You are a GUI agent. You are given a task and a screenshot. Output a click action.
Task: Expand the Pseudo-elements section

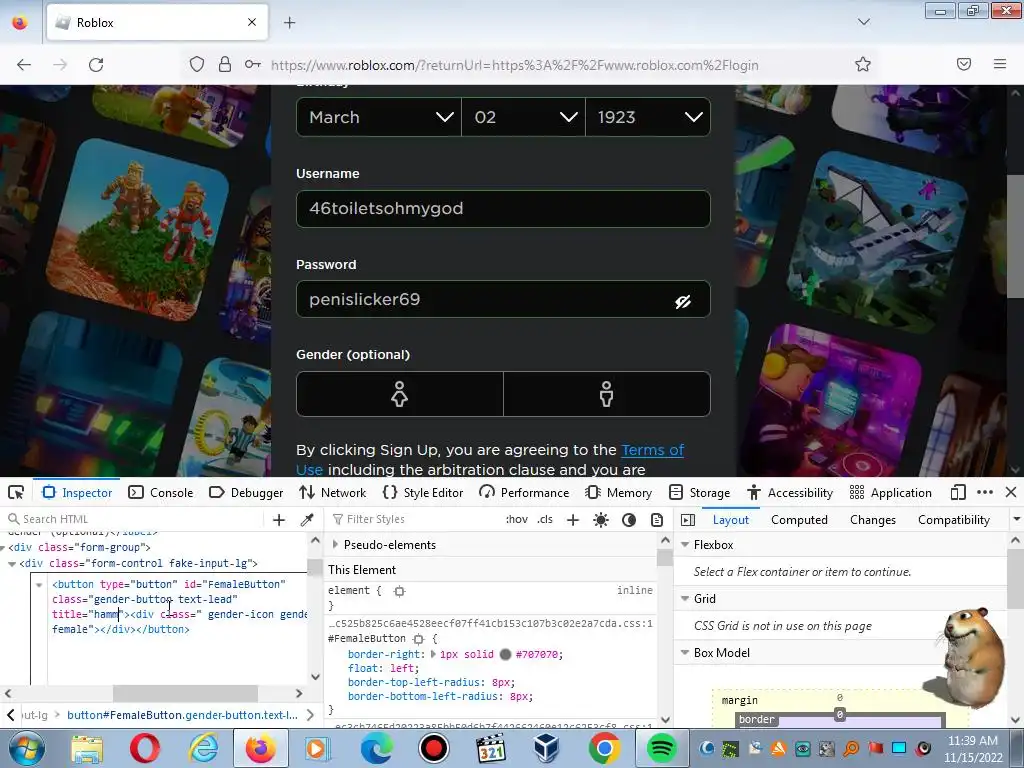click(x=335, y=545)
